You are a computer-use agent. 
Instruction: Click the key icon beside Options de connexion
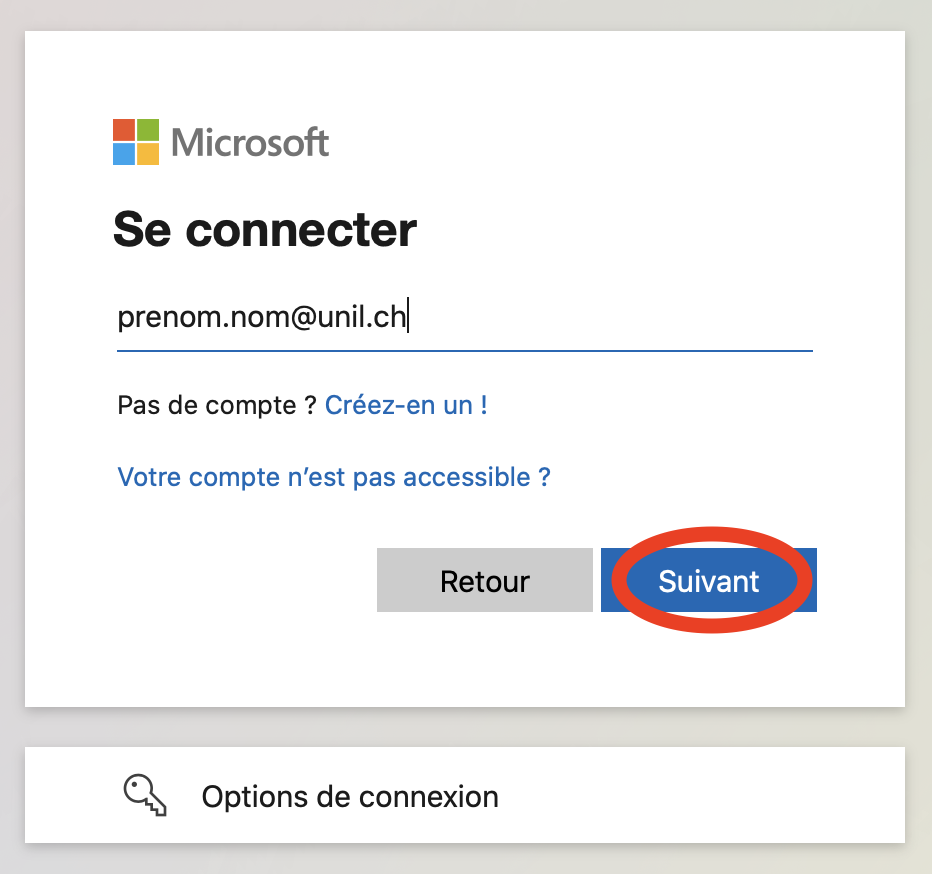coord(146,796)
